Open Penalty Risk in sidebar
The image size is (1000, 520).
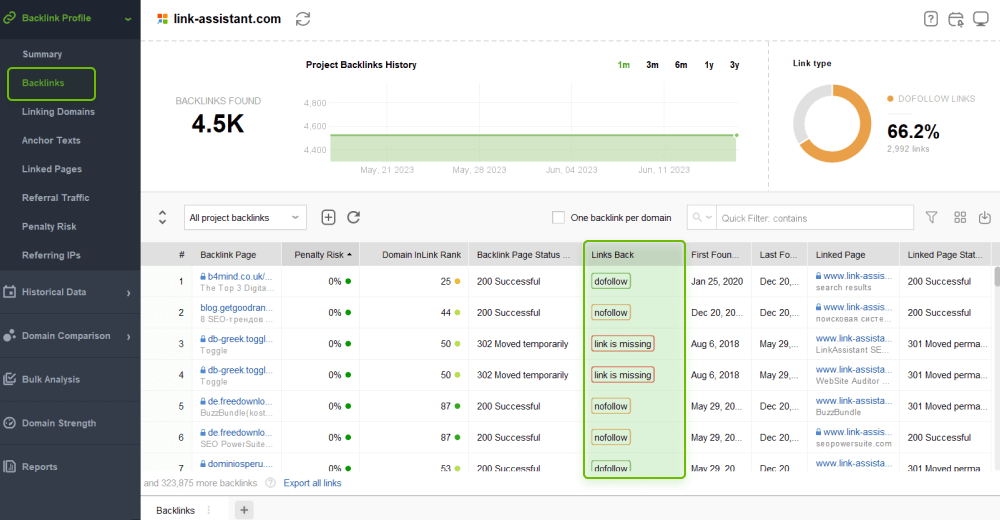coord(49,227)
